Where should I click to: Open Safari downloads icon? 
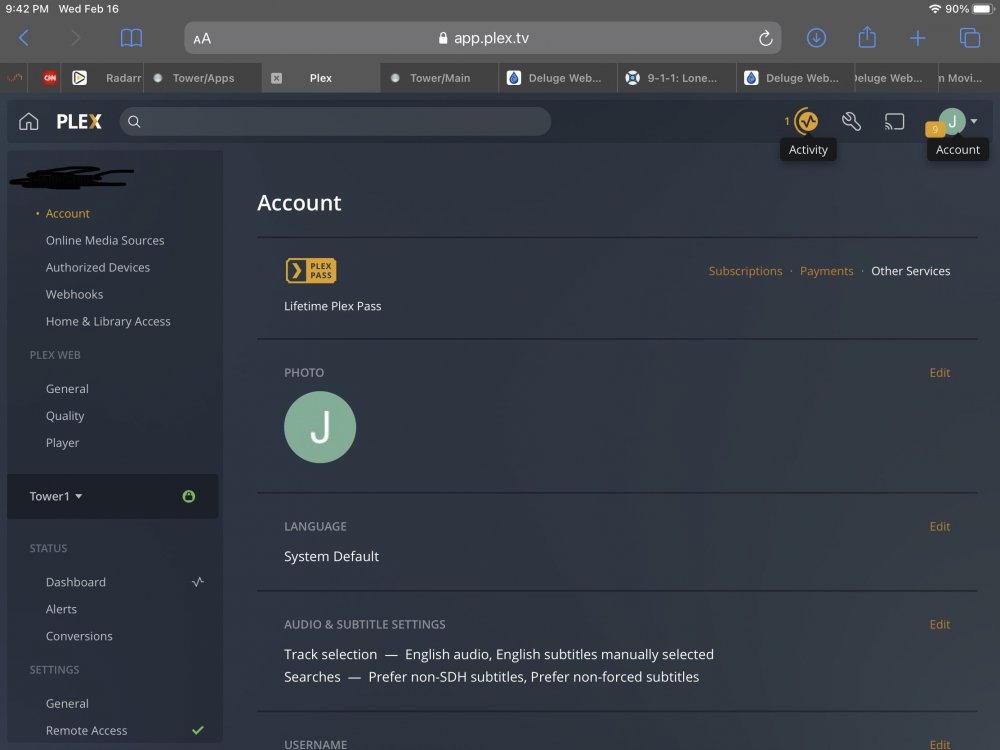[816, 38]
